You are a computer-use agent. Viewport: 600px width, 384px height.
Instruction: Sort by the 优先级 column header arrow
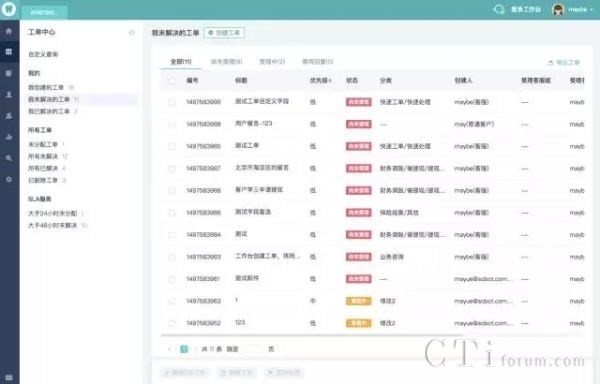tap(330, 81)
